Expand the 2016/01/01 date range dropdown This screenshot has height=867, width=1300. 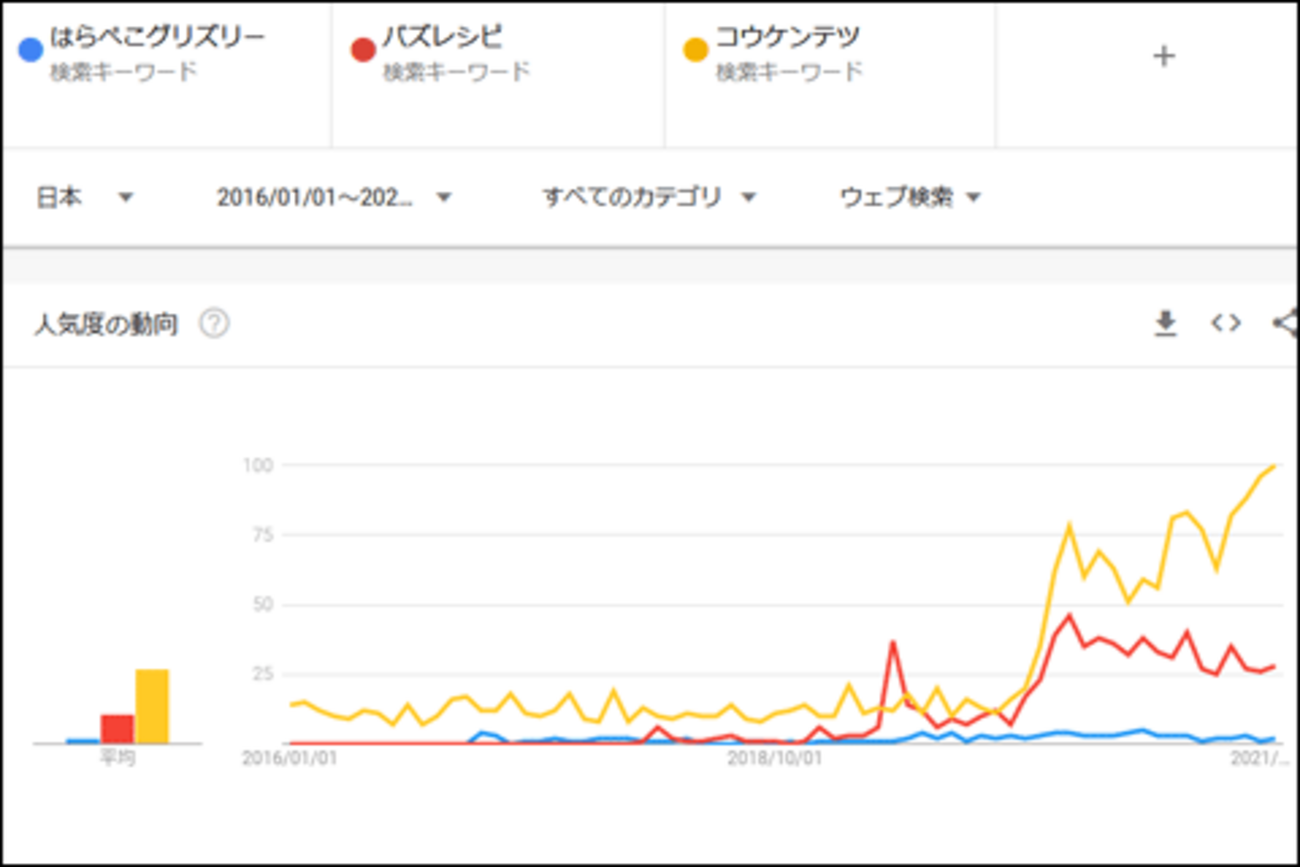334,197
